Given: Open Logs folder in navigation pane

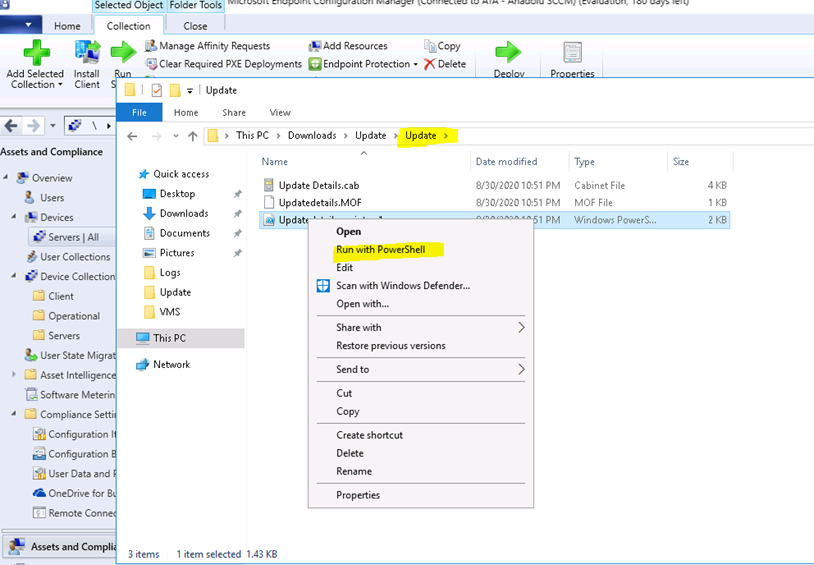Looking at the screenshot, I should point(170,273).
